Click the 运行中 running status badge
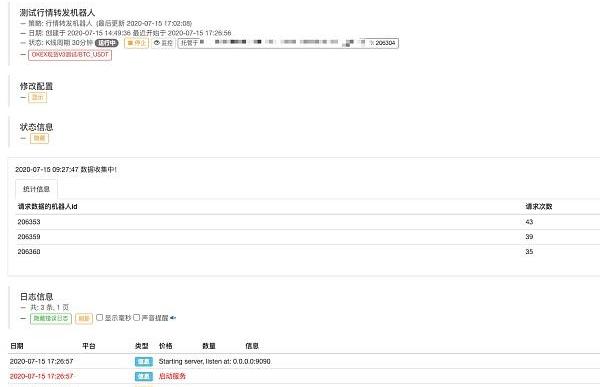Screen dimensions: 600x387 point(107,43)
